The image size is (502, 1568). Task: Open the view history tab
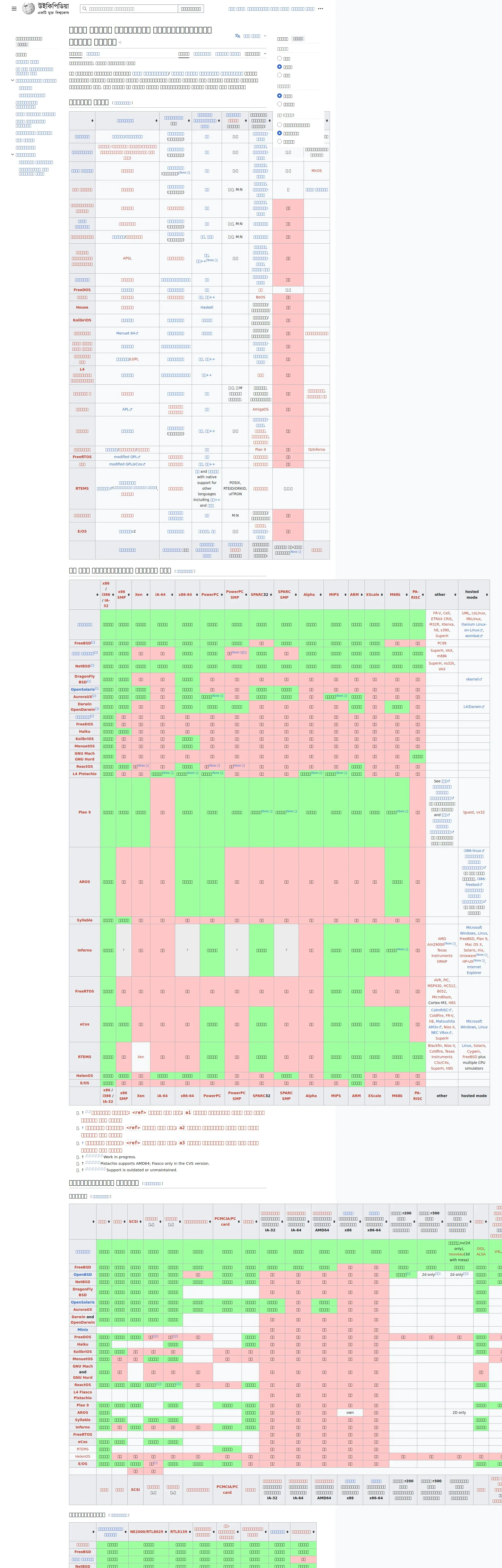point(227,54)
